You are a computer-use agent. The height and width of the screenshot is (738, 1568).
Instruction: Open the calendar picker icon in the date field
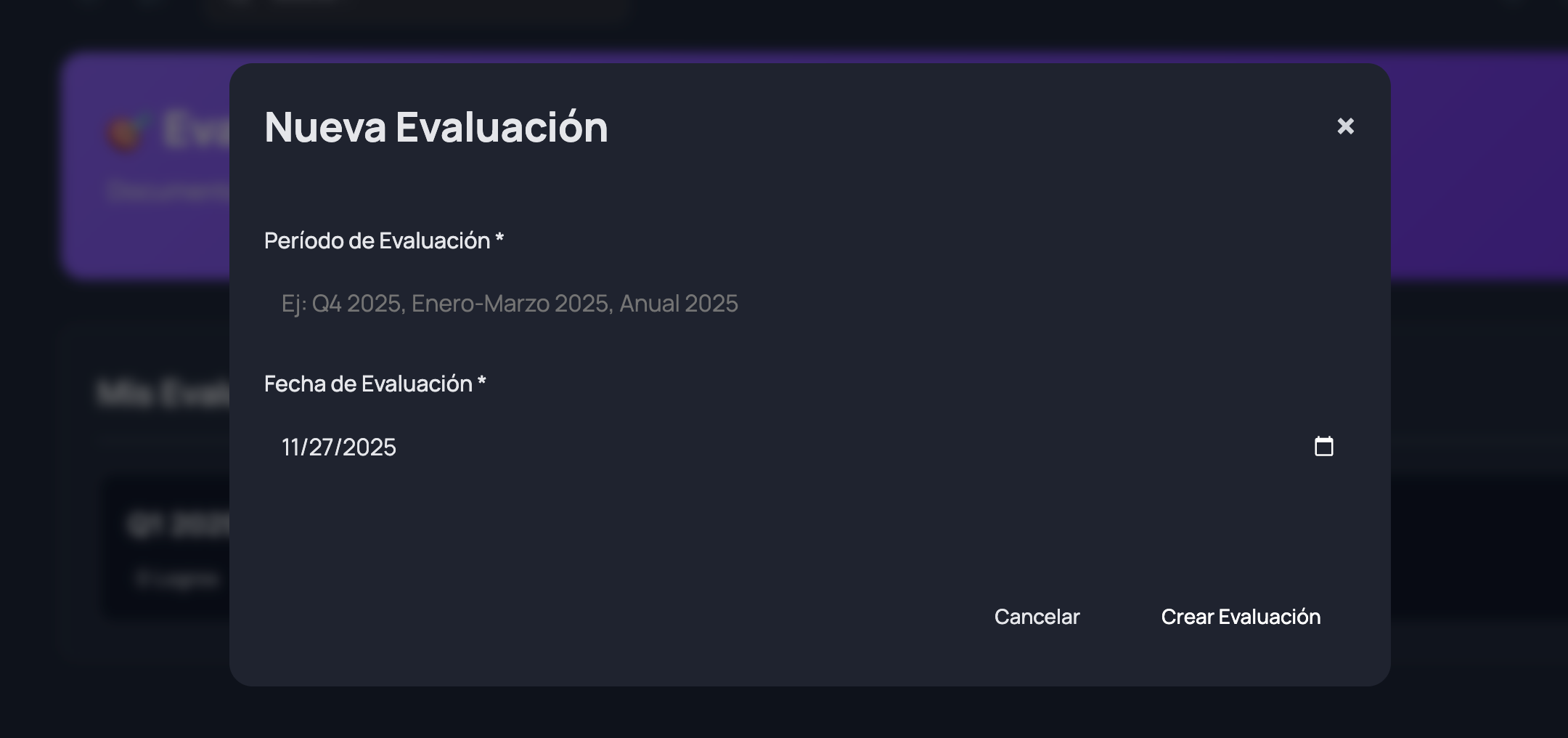tap(1323, 446)
